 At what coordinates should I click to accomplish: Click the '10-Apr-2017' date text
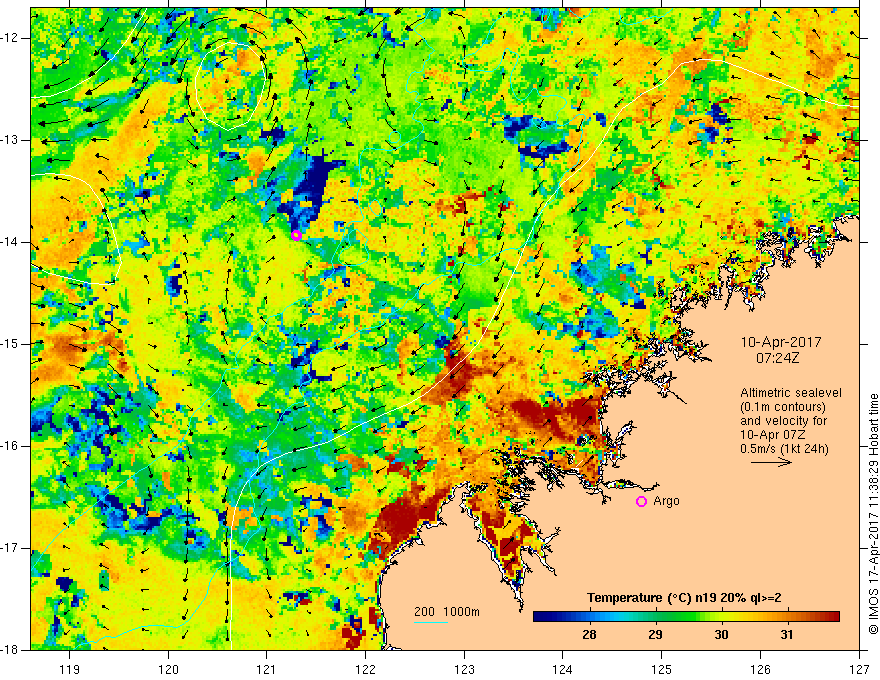tap(781, 342)
